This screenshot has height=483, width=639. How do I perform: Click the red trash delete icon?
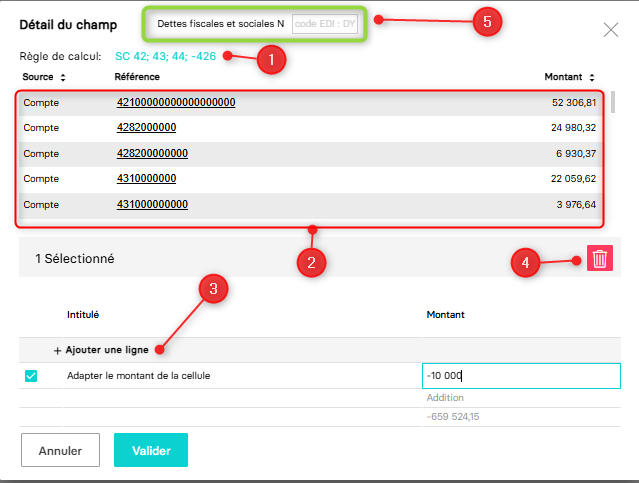(600, 259)
